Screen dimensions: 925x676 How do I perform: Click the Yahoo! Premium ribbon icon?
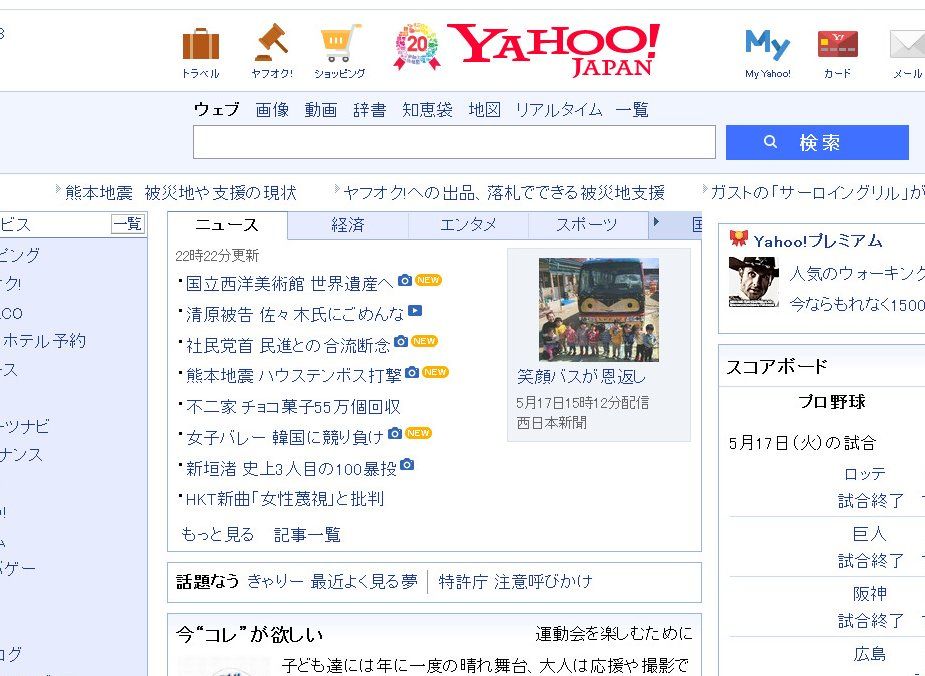739,238
